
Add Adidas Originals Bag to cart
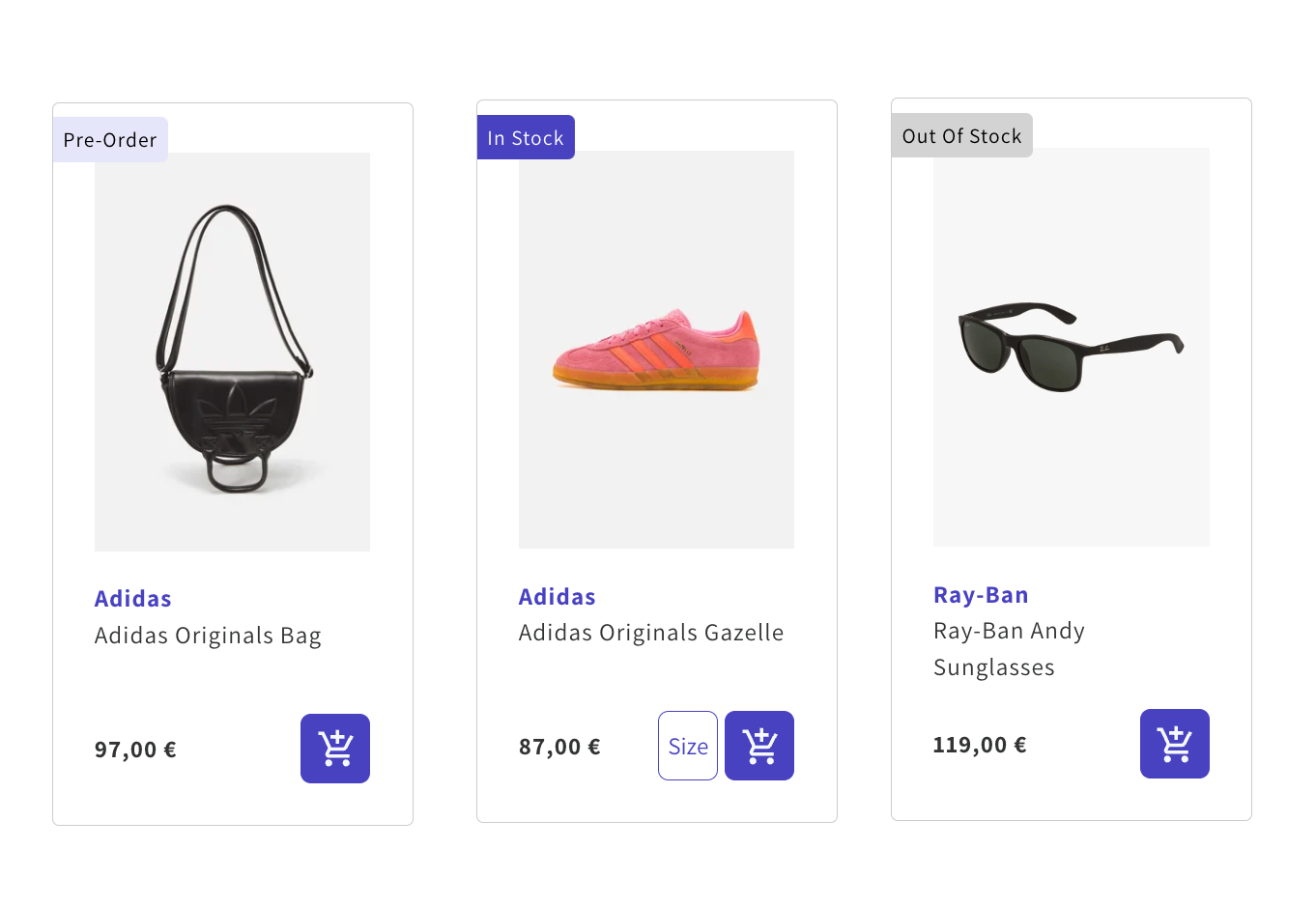(x=334, y=749)
